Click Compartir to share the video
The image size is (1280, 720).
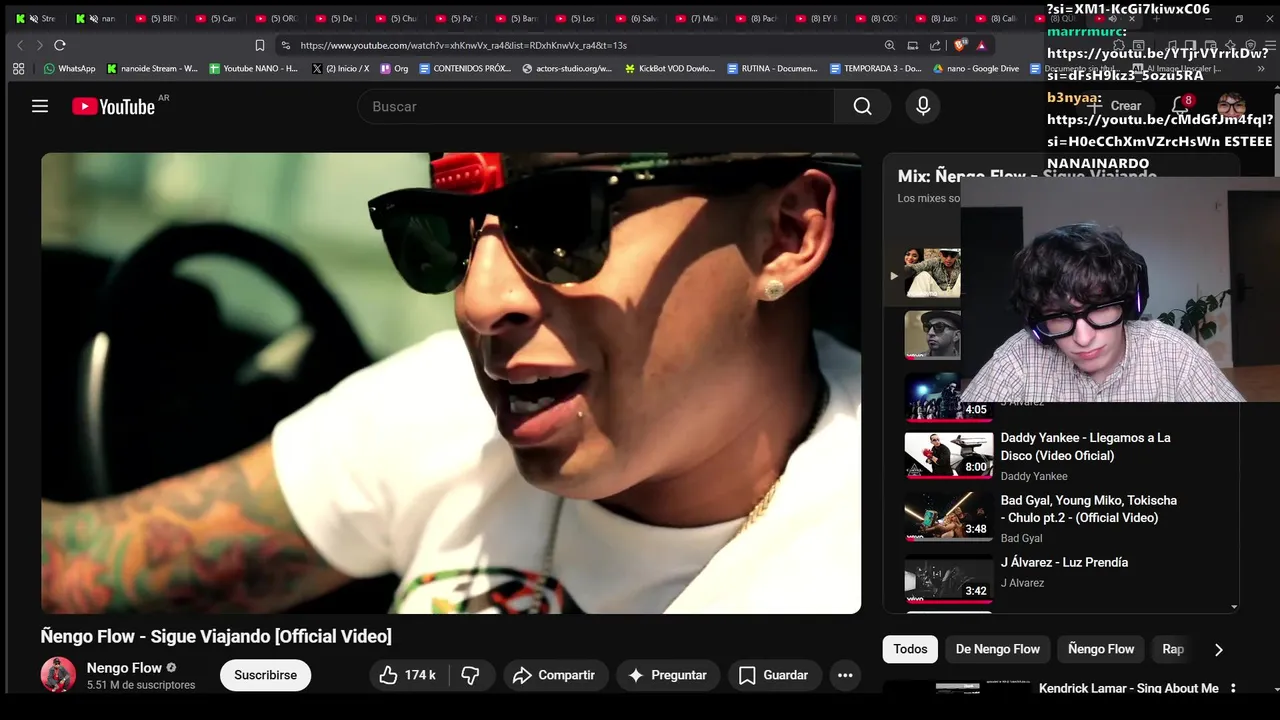[555, 675]
